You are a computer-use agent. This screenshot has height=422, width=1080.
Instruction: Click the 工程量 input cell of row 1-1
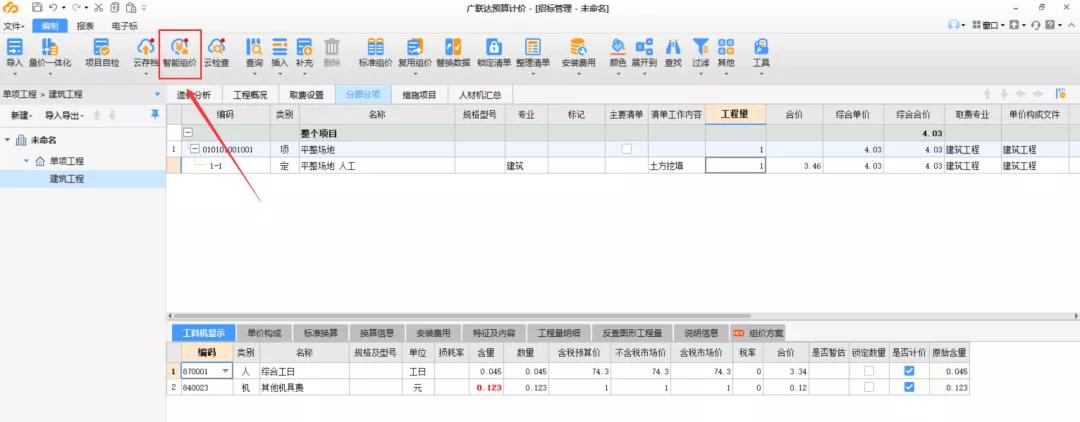click(x=735, y=165)
